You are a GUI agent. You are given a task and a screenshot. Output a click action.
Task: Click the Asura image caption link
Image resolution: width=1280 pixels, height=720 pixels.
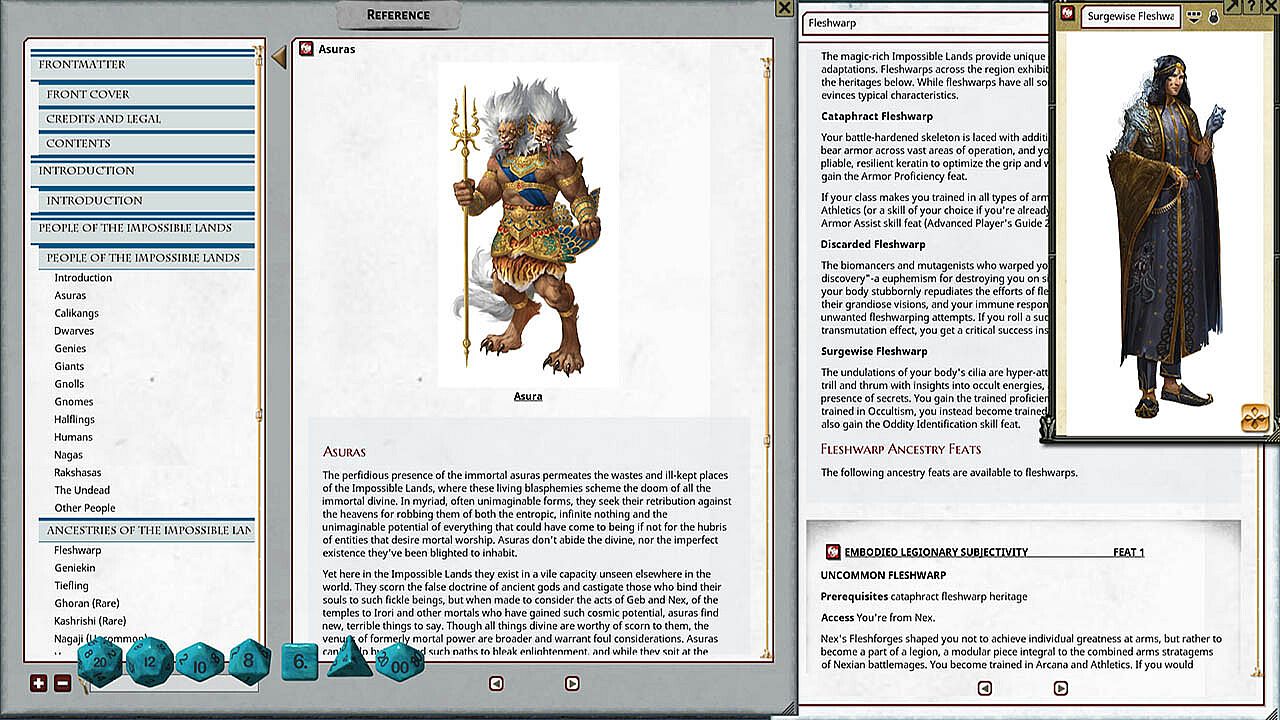528,396
